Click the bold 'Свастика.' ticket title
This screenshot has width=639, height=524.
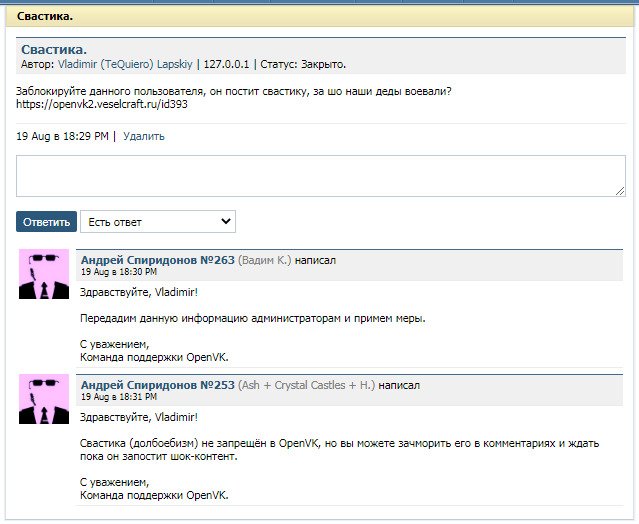tap(54, 49)
